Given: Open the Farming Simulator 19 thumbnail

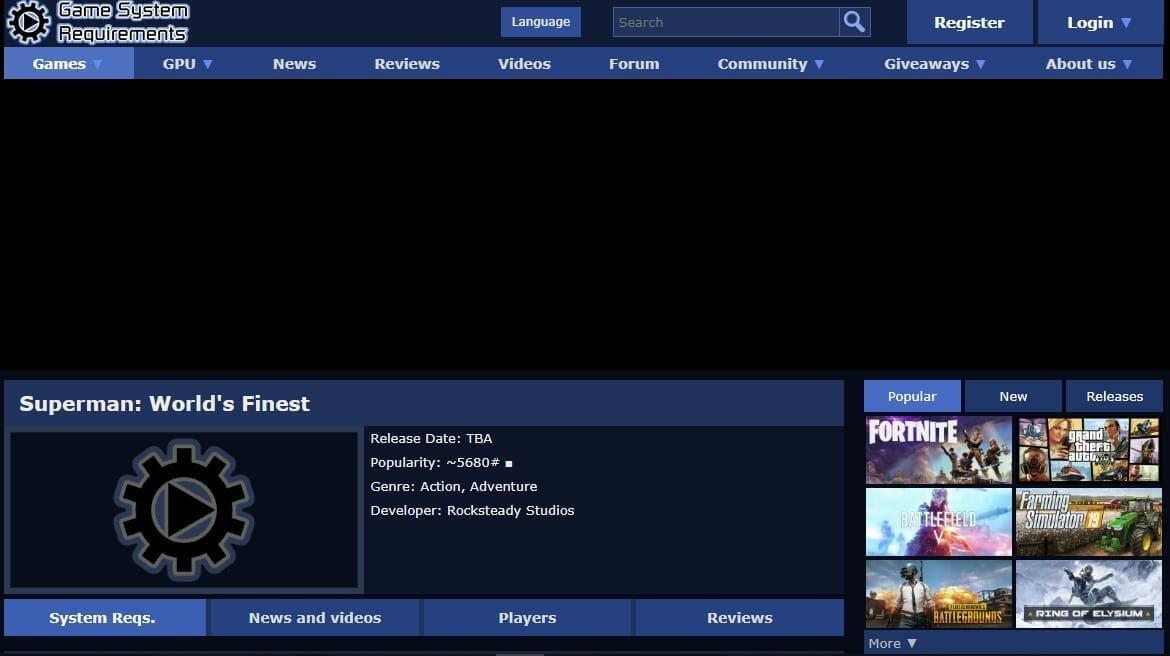Looking at the screenshot, I should point(1088,522).
